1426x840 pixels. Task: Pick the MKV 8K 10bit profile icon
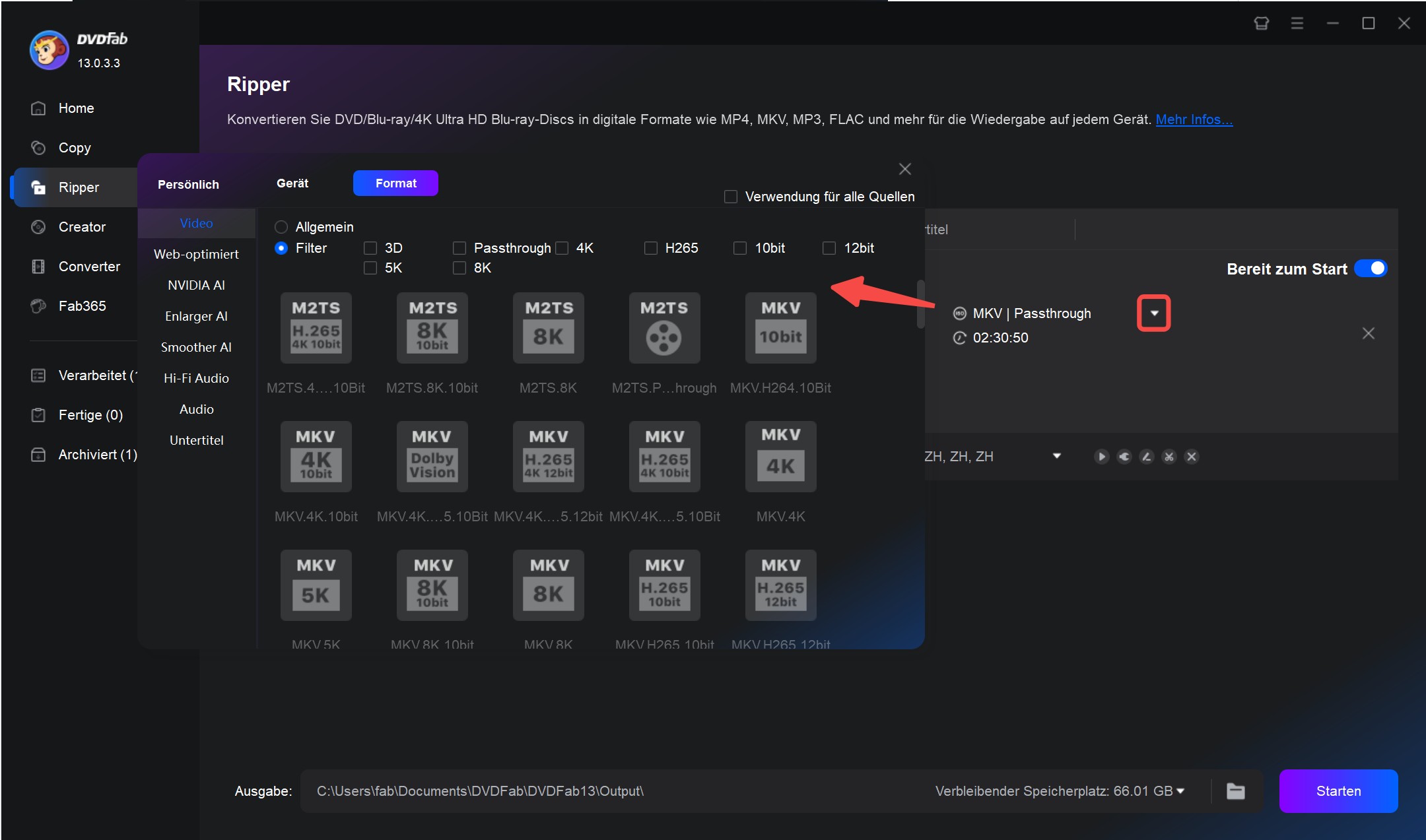pyautogui.click(x=432, y=585)
